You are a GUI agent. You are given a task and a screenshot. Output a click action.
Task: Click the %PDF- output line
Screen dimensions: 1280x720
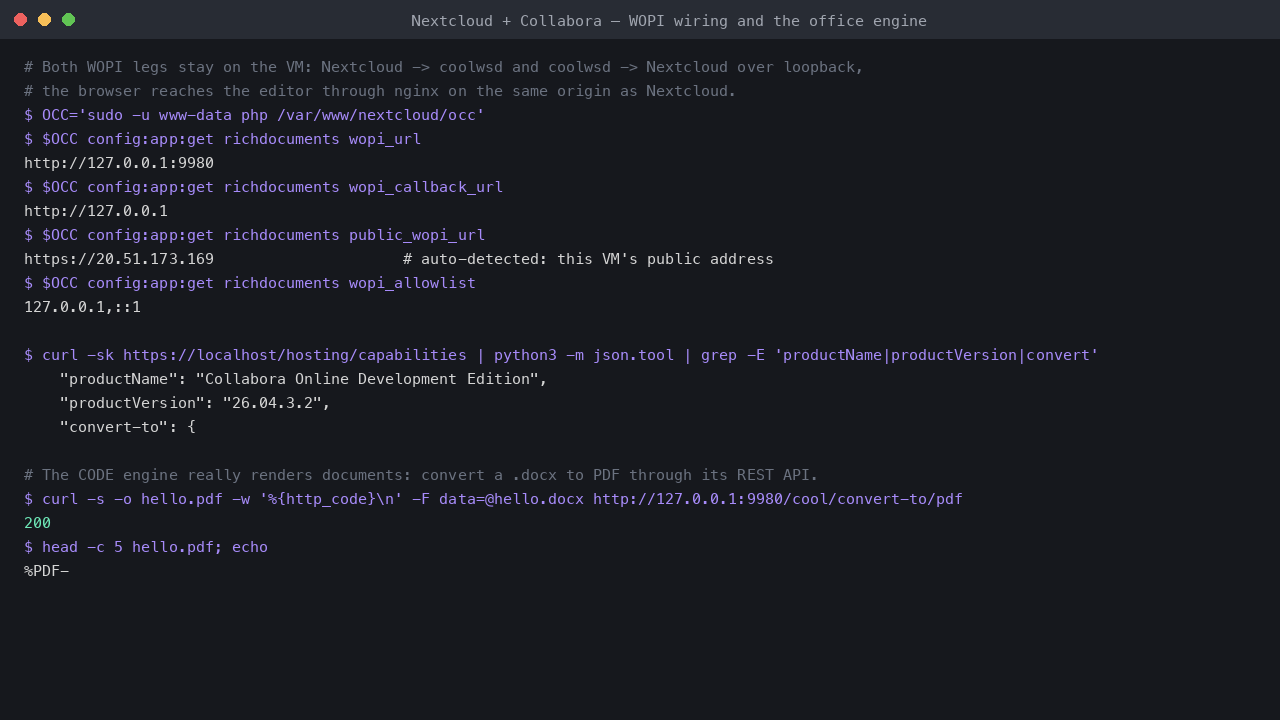point(46,571)
